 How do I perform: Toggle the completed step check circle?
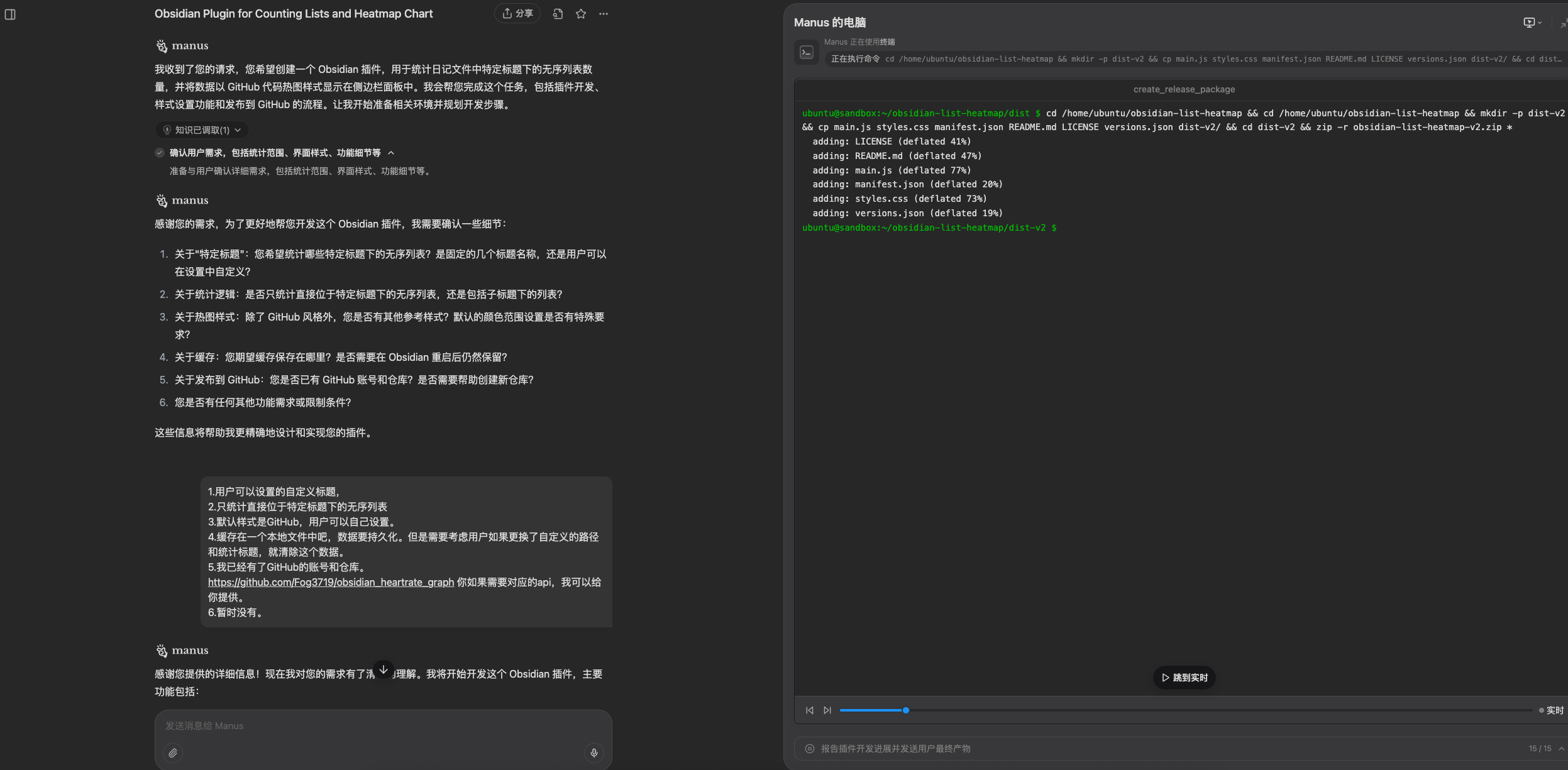[x=160, y=153]
